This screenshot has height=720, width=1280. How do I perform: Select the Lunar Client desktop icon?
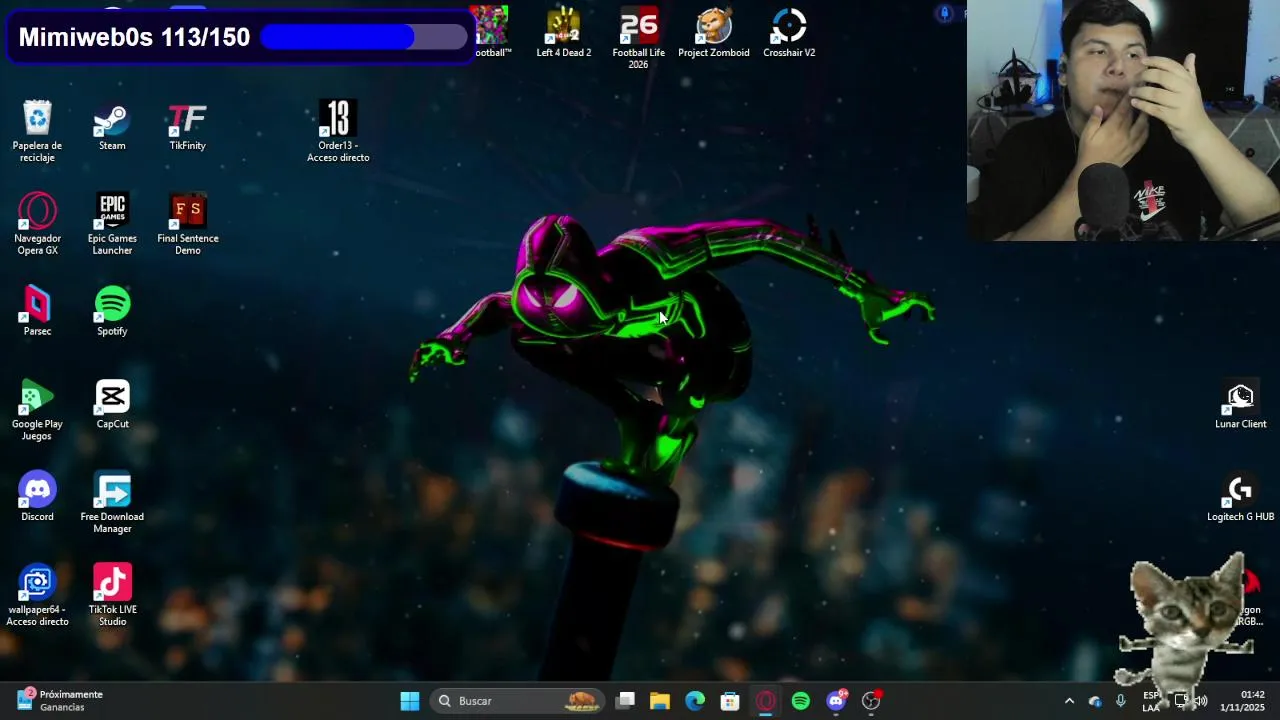pos(1240,404)
